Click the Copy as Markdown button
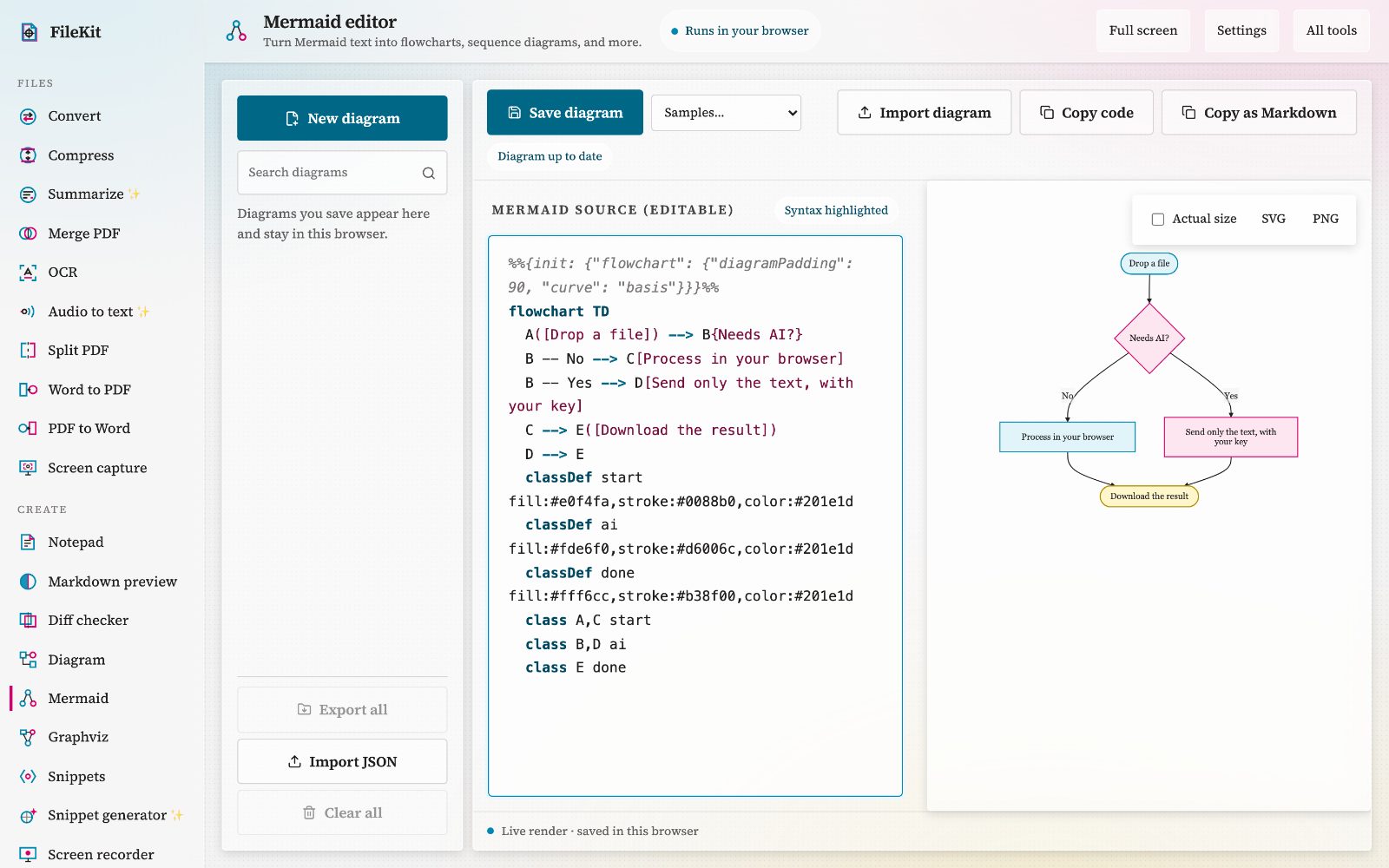1389x868 pixels. pyautogui.click(x=1259, y=113)
